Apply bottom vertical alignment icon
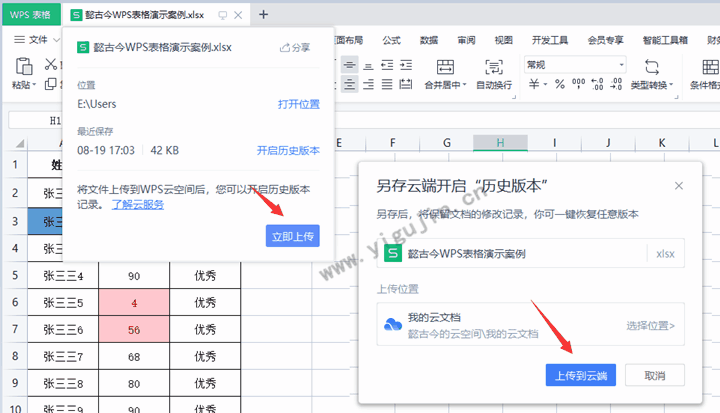The height and width of the screenshot is (413, 720). click(368, 66)
